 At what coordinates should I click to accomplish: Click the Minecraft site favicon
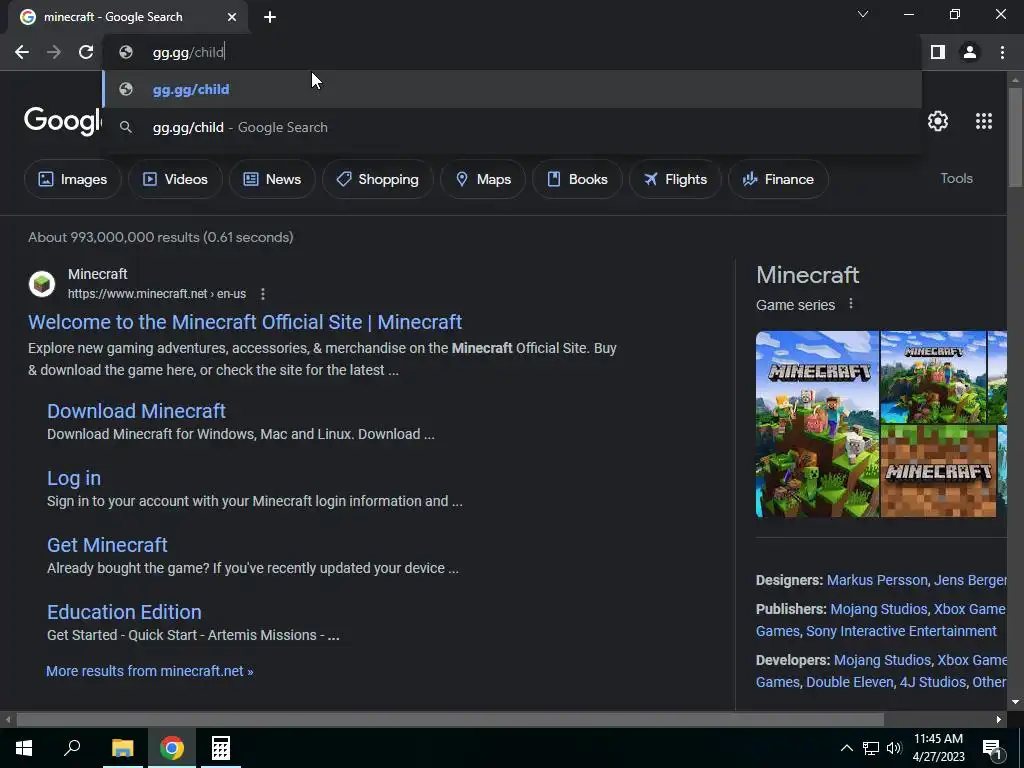[x=42, y=284]
